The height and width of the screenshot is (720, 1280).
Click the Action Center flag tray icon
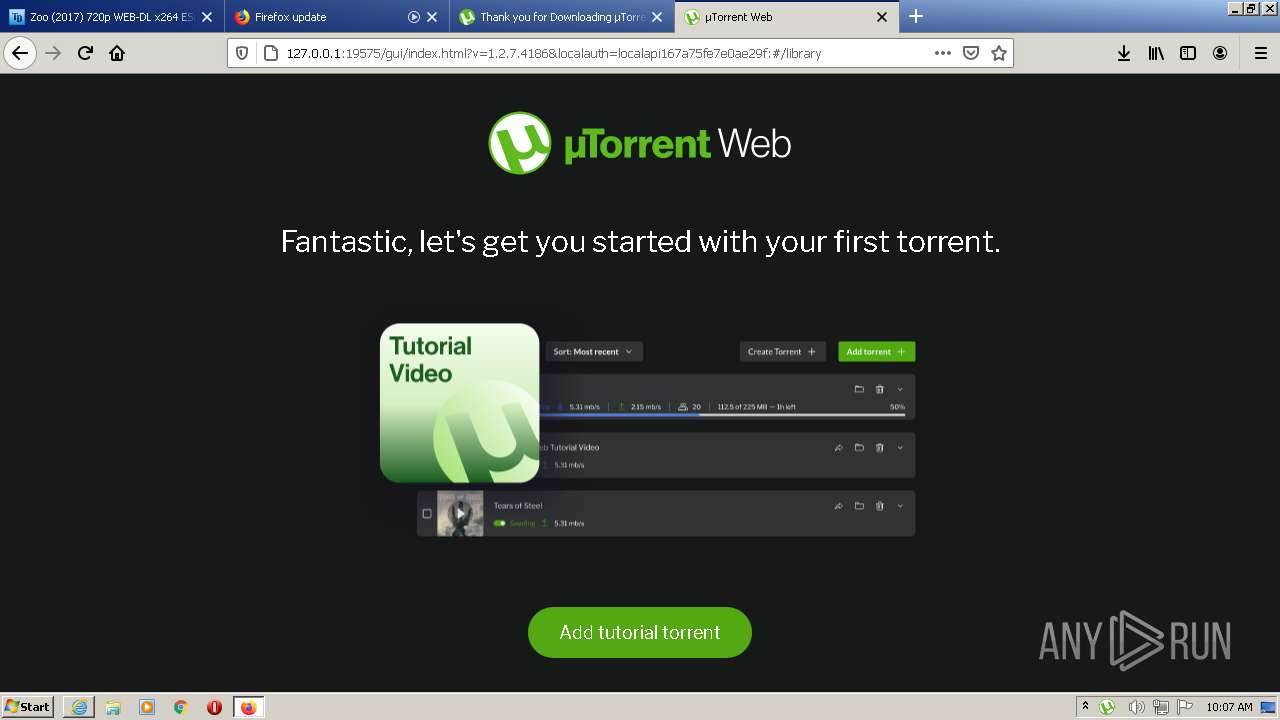click(x=1185, y=707)
